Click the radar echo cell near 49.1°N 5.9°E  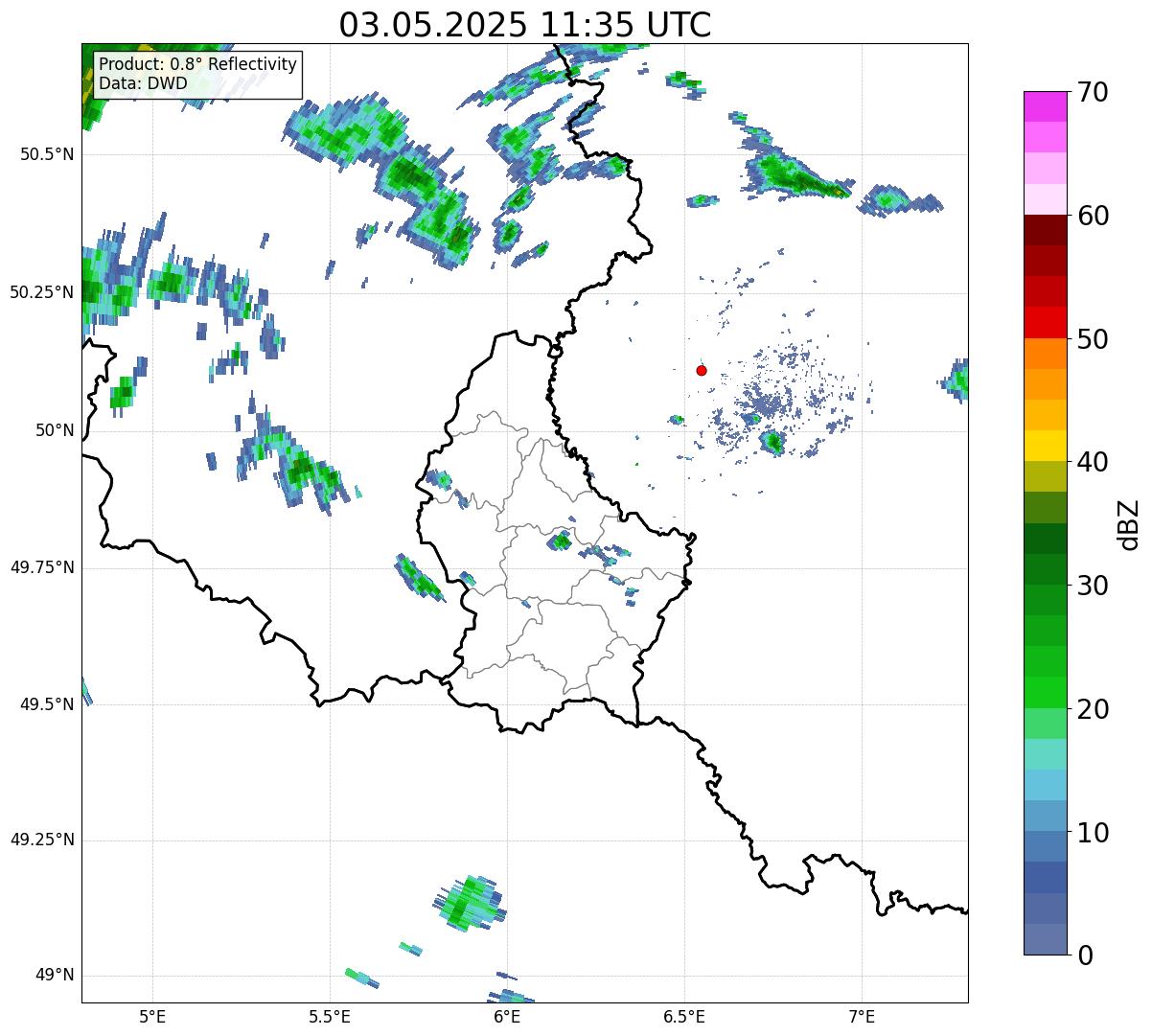(x=468, y=903)
